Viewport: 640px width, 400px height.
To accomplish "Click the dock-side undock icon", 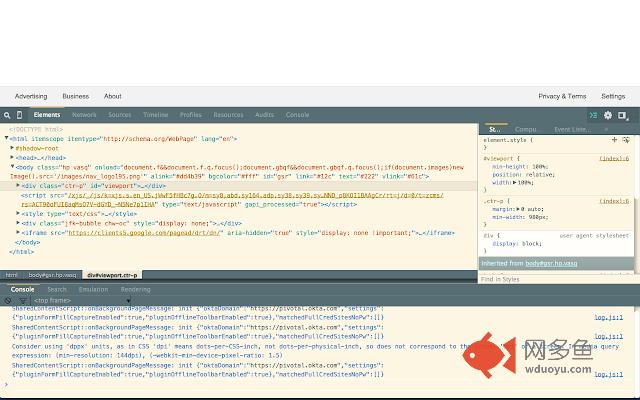I will click(622, 116).
